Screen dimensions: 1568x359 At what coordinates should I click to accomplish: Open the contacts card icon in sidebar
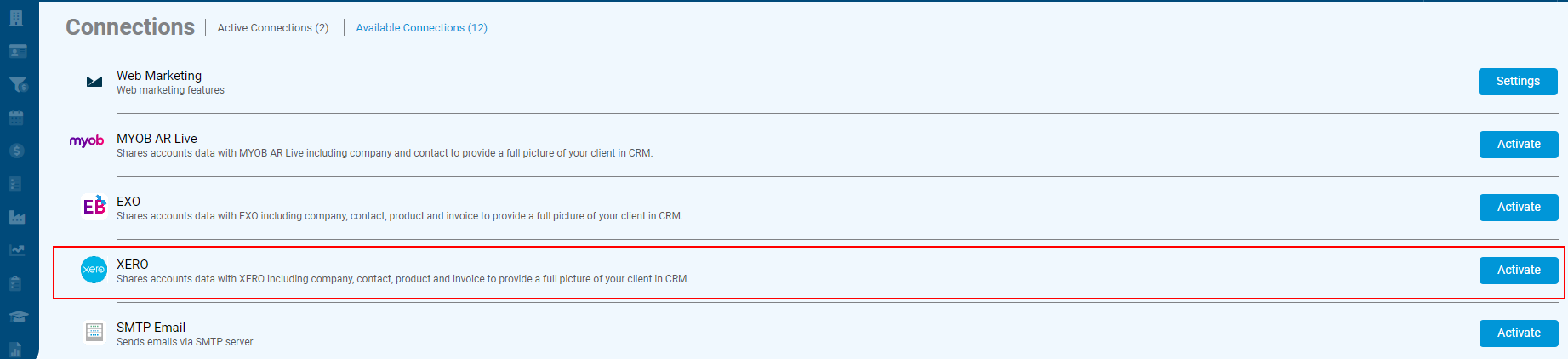point(18,51)
